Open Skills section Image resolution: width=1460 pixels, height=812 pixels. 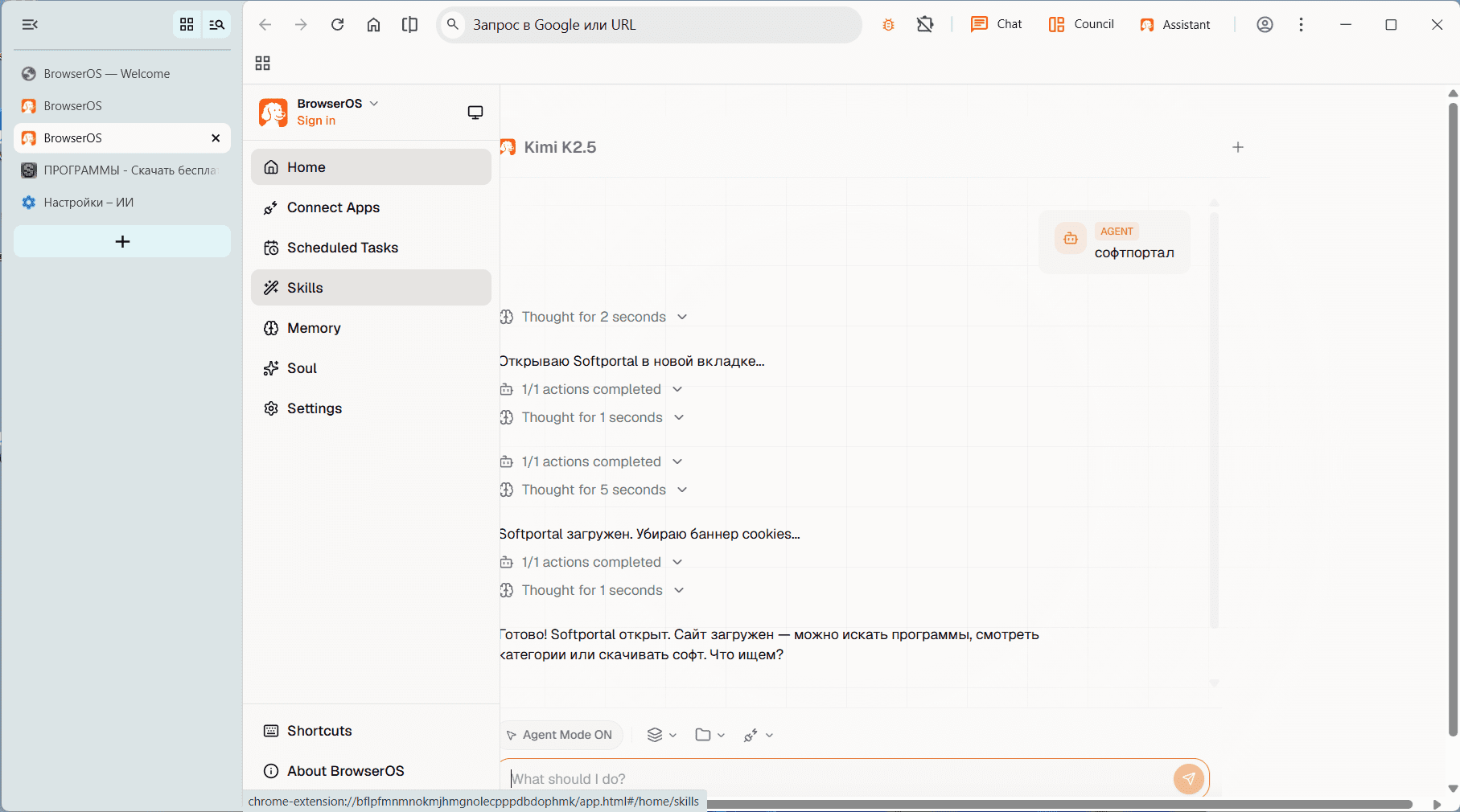371,288
